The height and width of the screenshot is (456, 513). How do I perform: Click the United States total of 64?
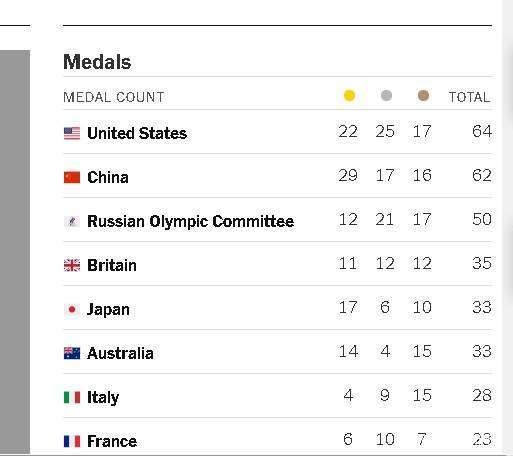click(482, 131)
